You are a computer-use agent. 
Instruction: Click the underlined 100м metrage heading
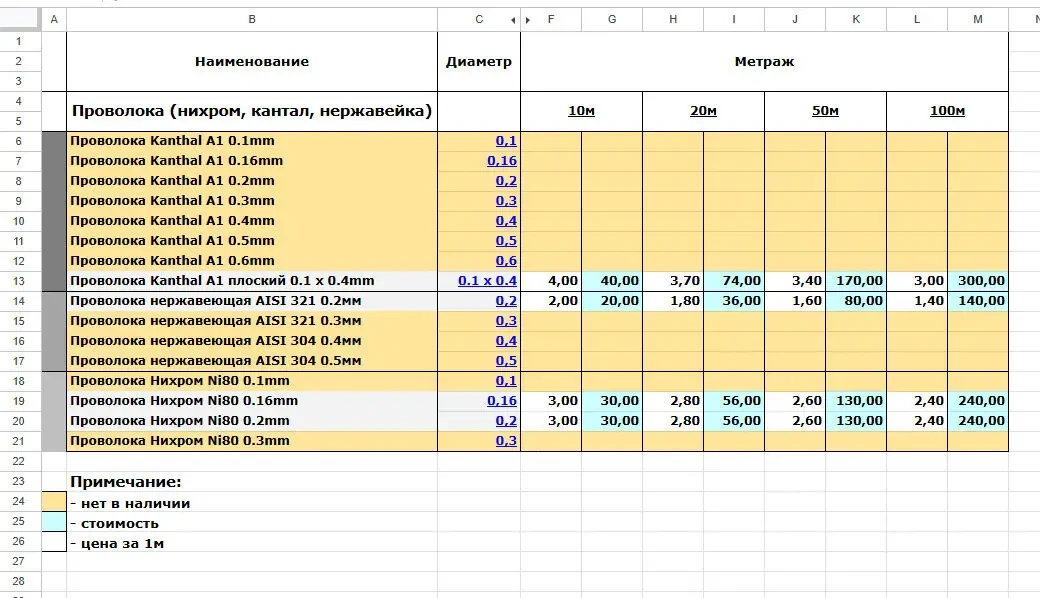tap(946, 111)
